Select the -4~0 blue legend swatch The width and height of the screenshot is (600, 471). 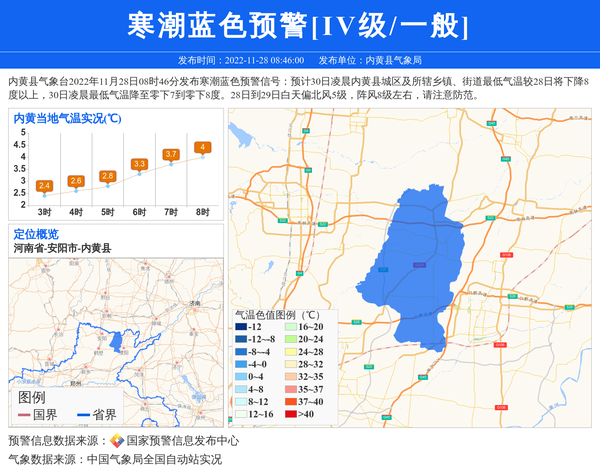pos(241,365)
